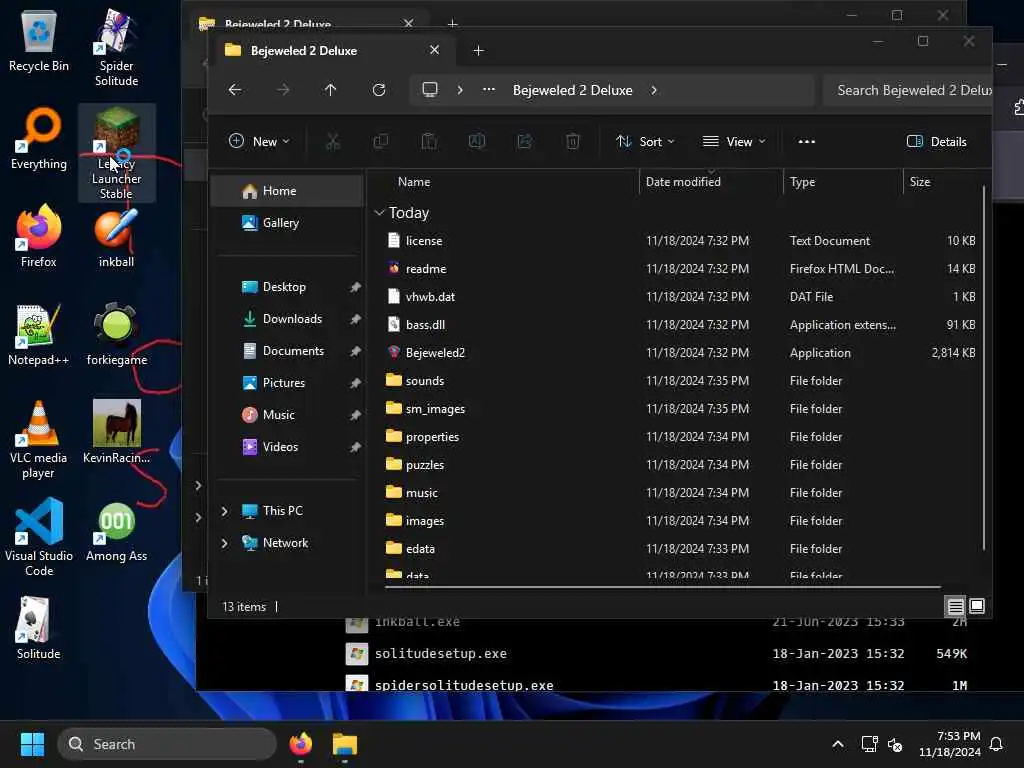
Task: Select Everything search desktop shortcut
Action: (39, 138)
